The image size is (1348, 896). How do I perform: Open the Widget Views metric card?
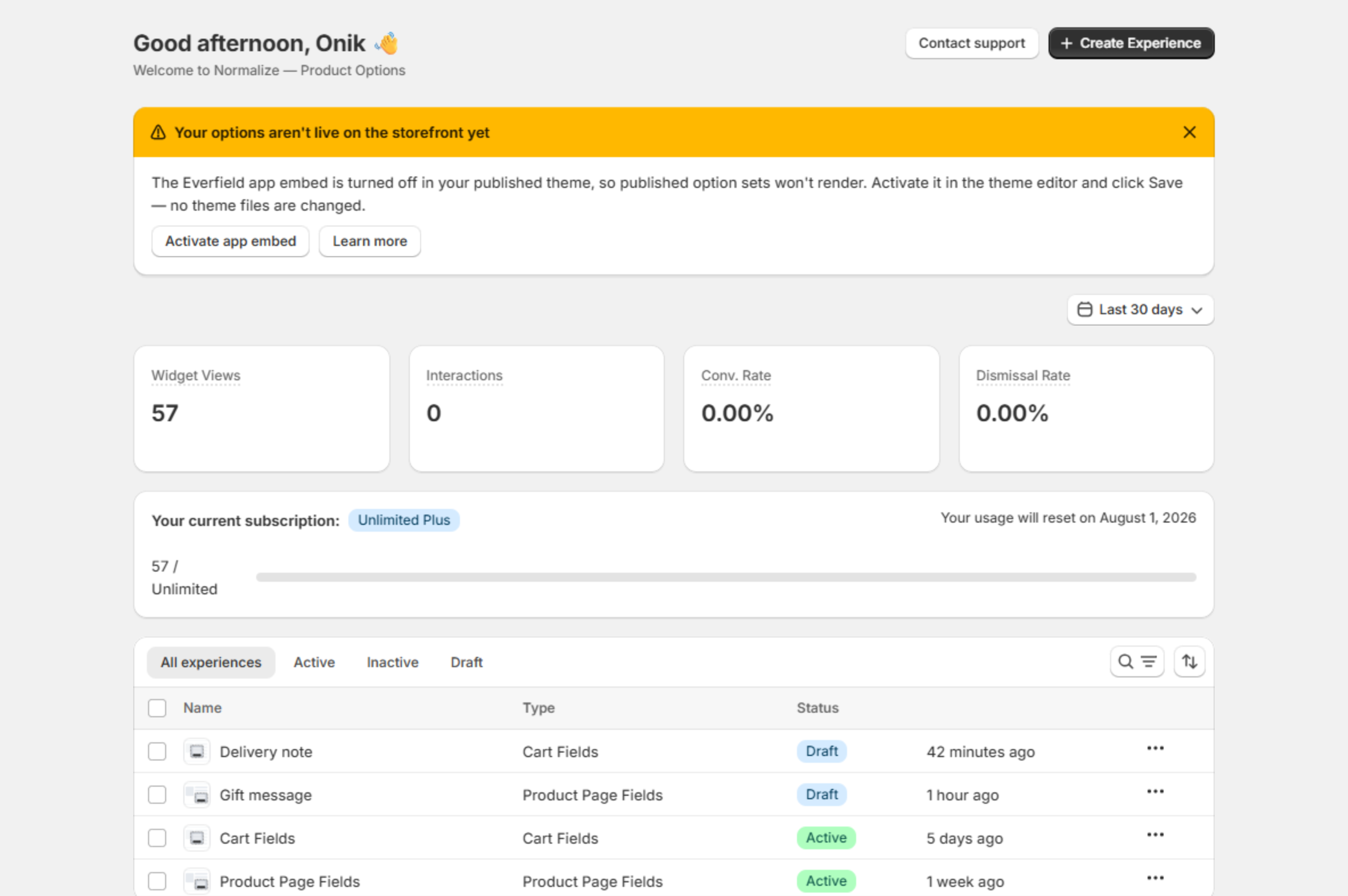(x=262, y=409)
